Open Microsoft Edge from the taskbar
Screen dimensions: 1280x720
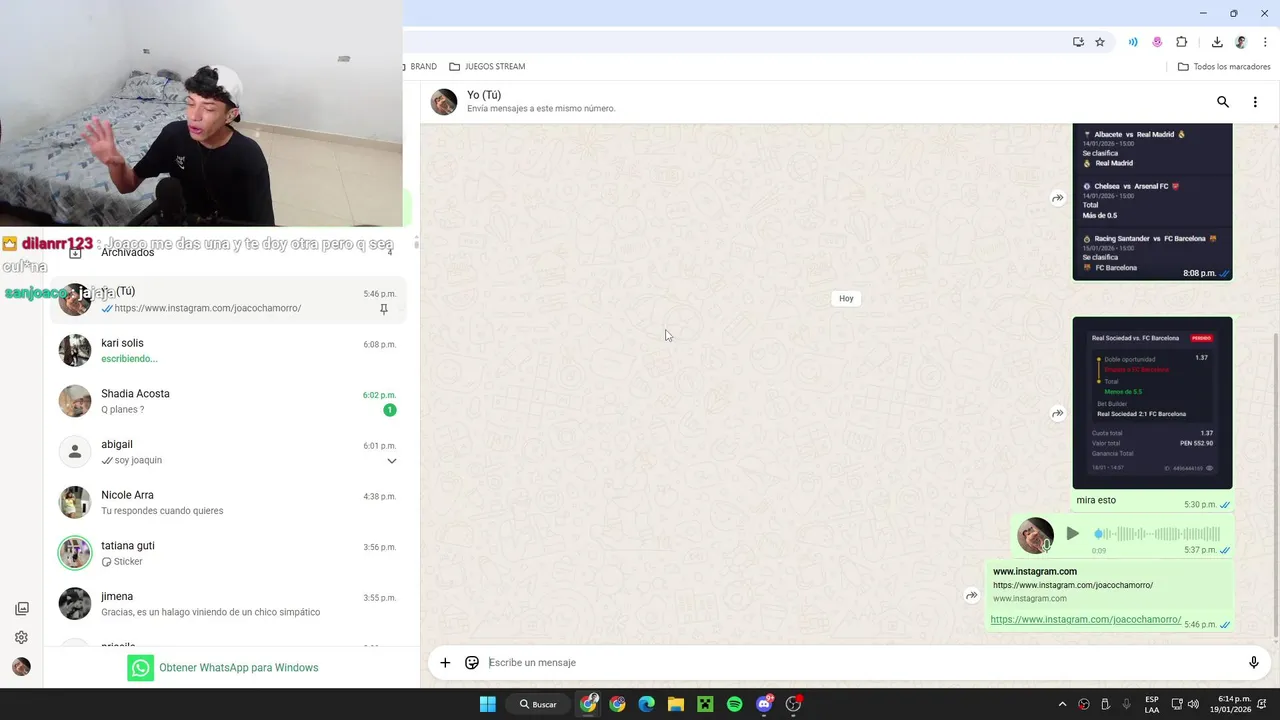[647, 704]
